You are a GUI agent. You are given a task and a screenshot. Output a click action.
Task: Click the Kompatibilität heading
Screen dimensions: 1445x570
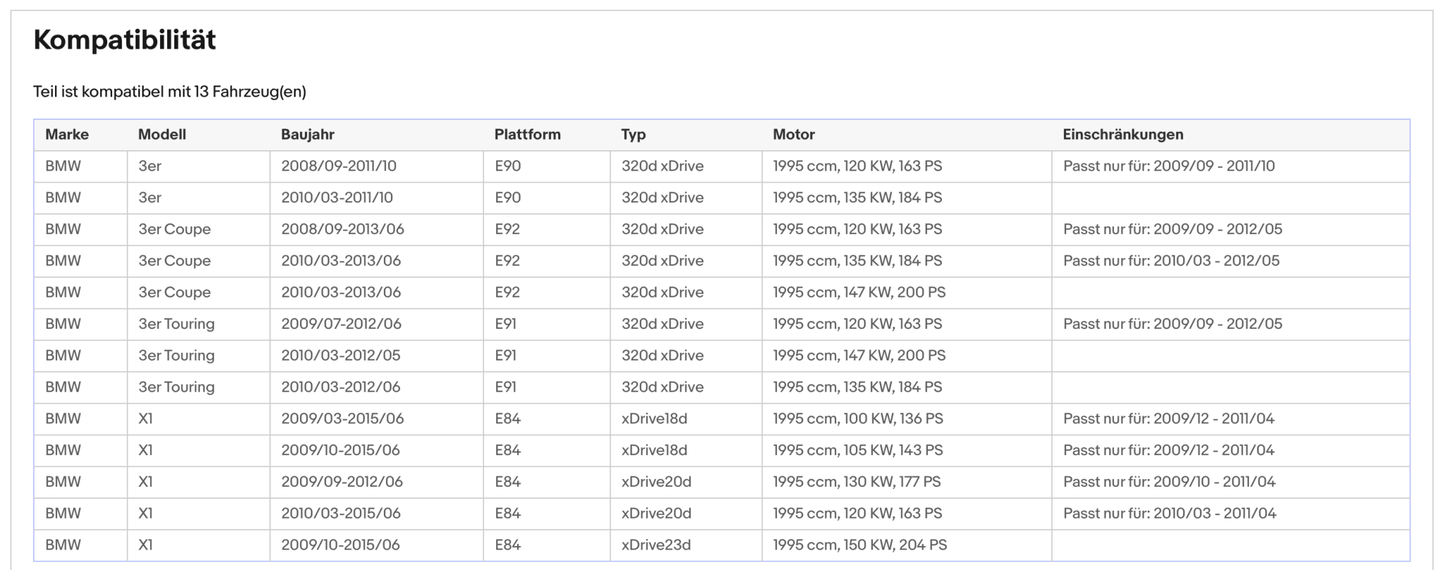(125, 40)
